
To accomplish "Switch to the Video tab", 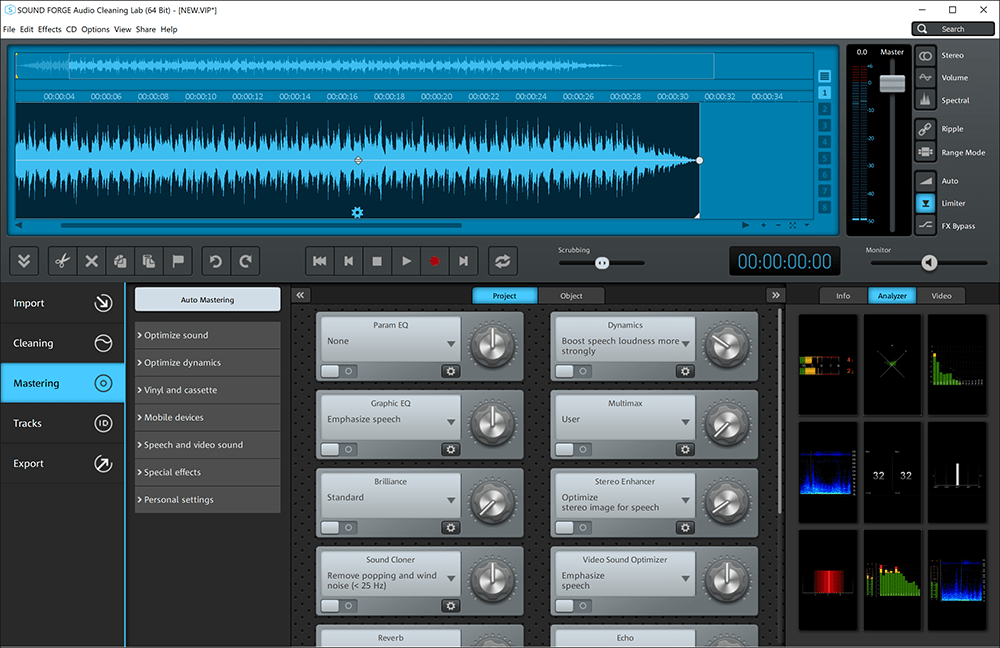I will point(941,296).
